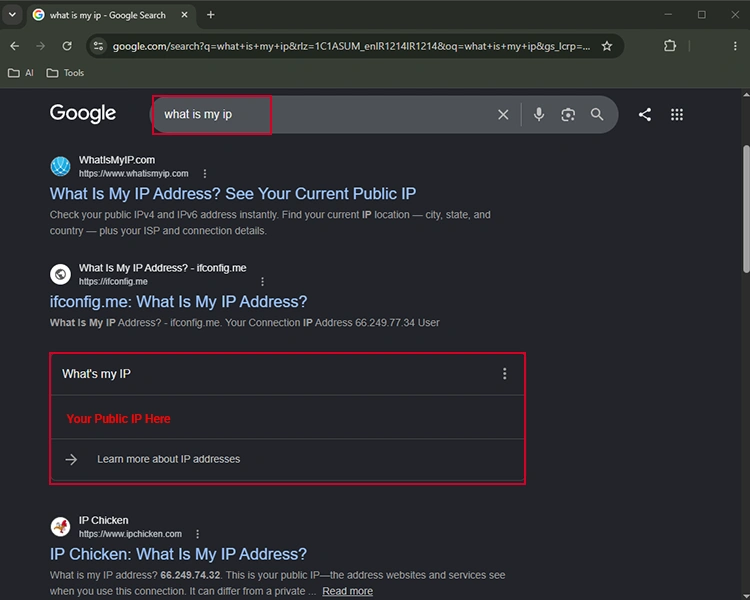This screenshot has height=600, width=750.
Task: Start voice search with microphone icon
Action: (x=539, y=114)
